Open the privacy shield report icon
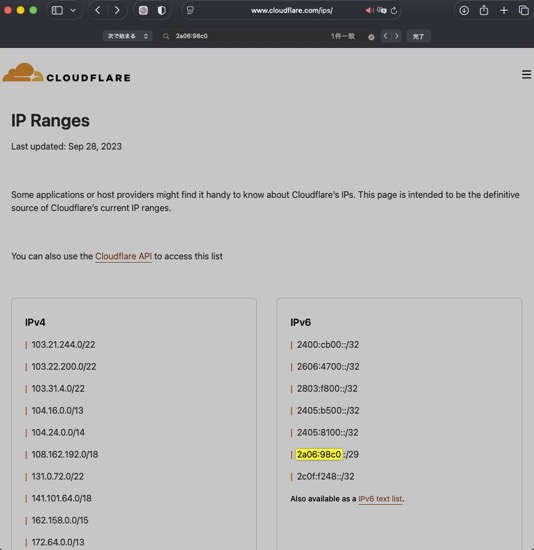534x550 pixels. [x=161, y=10]
